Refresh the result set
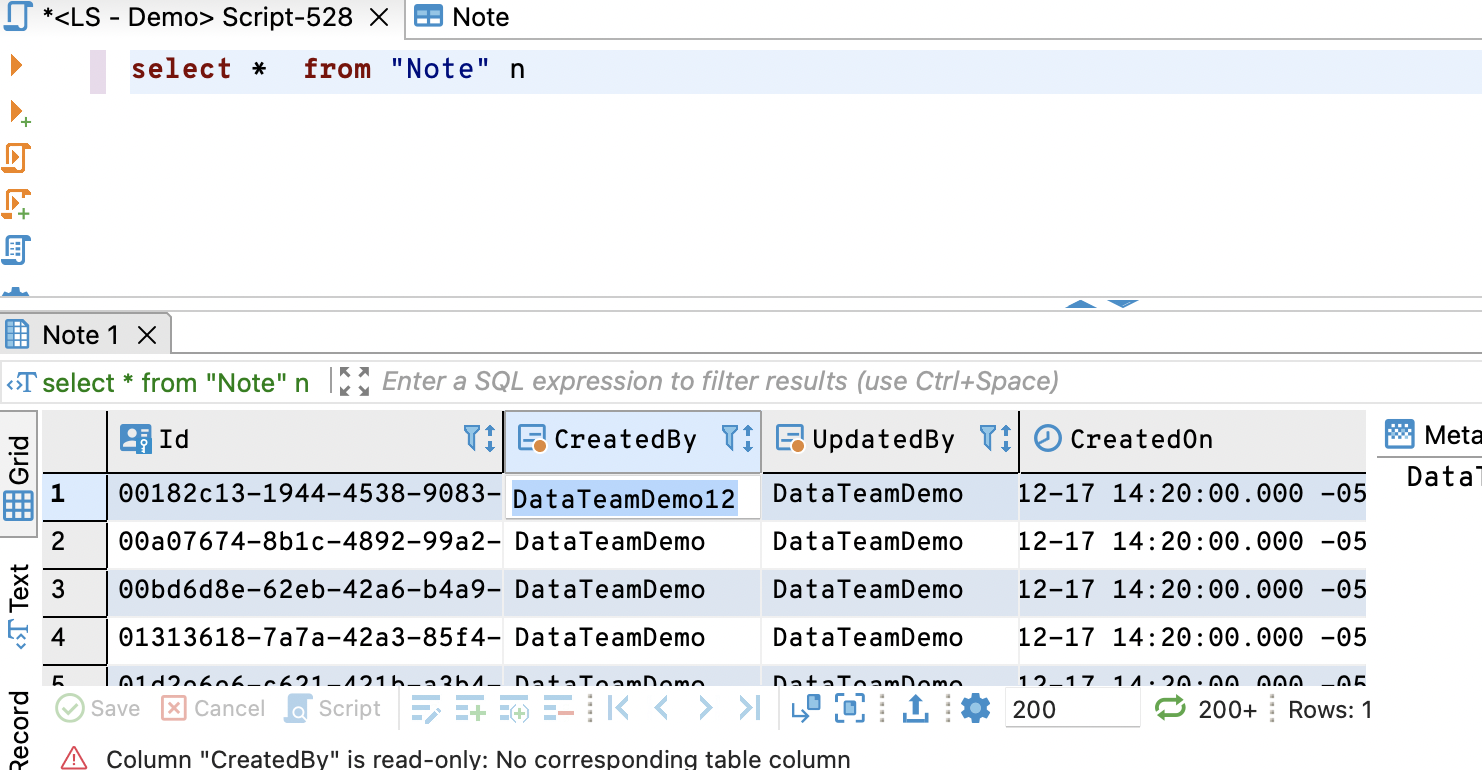 click(1170, 709)
